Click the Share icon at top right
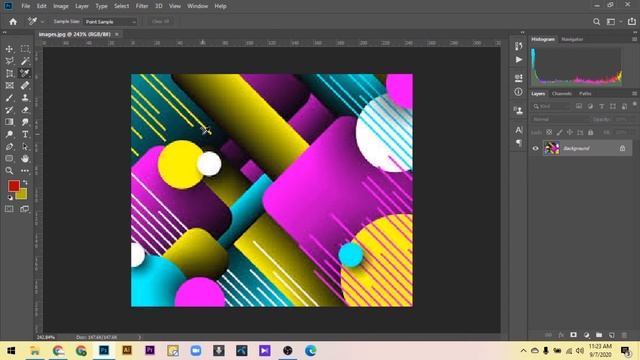Screen dimensions: 640x360 pos(631,22)
